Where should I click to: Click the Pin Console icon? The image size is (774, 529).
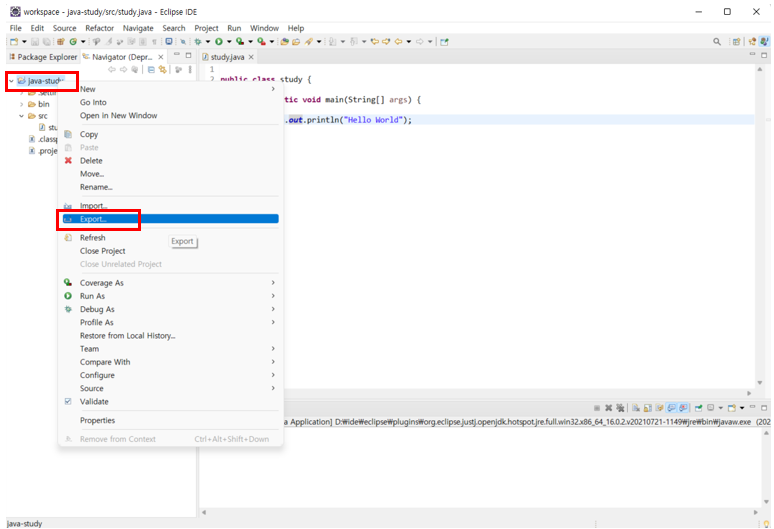click(x=698, y=408)
